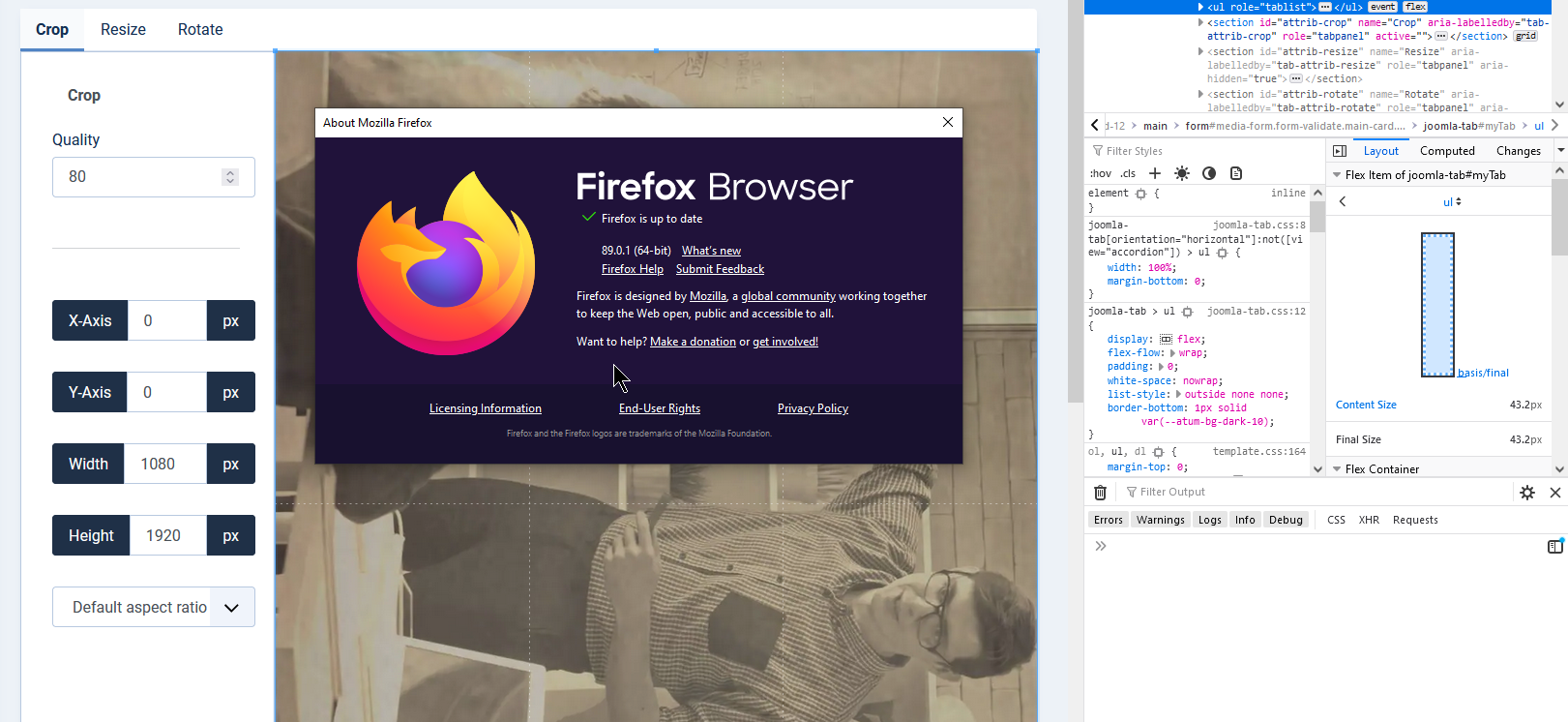Viewport: 1568px width, 722px height.
Task: Expand list-style shorthand property
Action: coord(1179,395)
